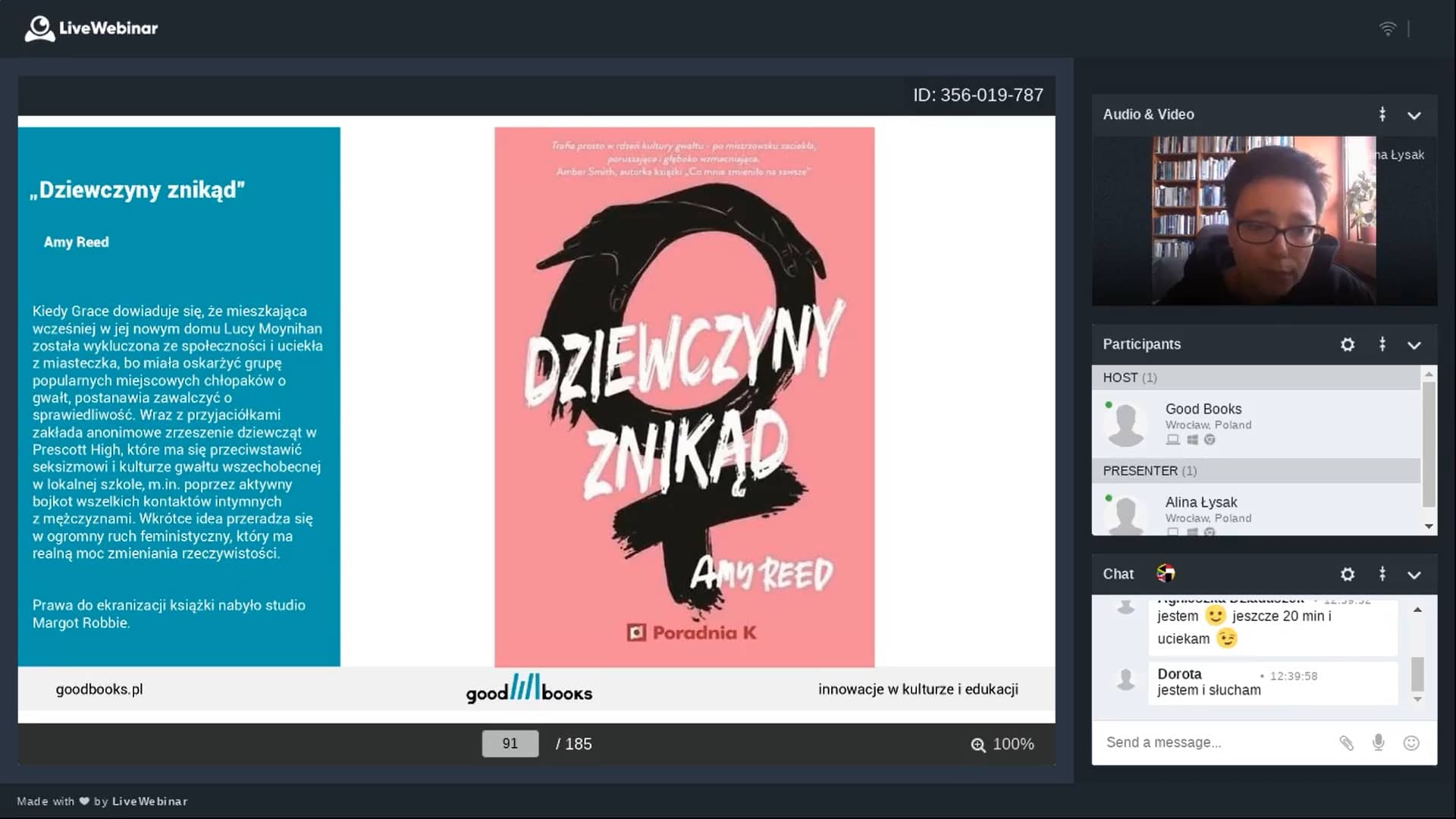Select Good Books host participant
The width and height of the screenshot is (1456, 819).
1256,423
